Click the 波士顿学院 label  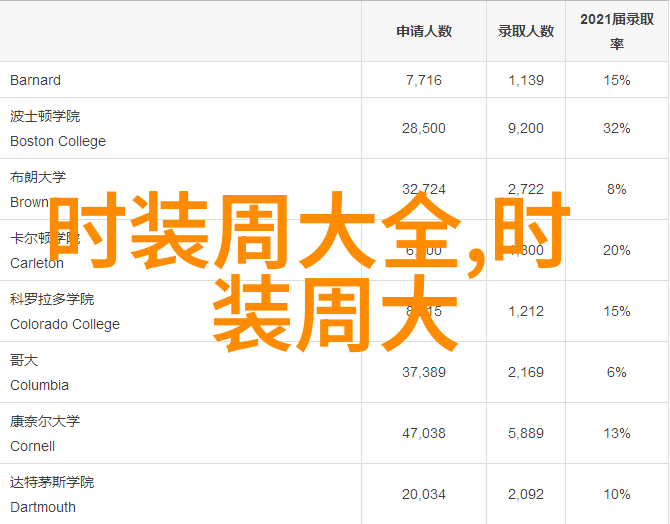[45, 116]
